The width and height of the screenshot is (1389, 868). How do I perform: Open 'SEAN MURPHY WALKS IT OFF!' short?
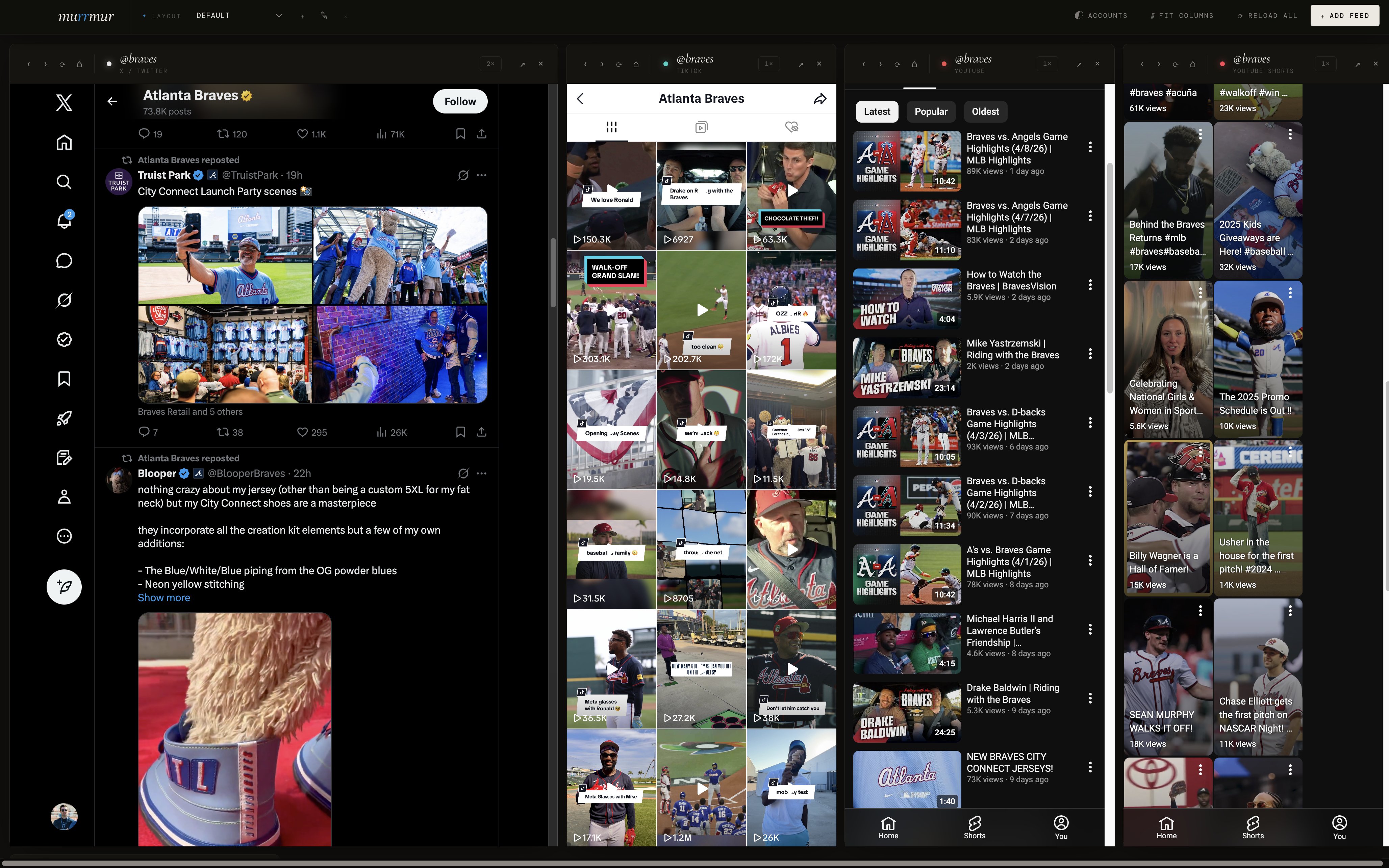click(1168, 677)
